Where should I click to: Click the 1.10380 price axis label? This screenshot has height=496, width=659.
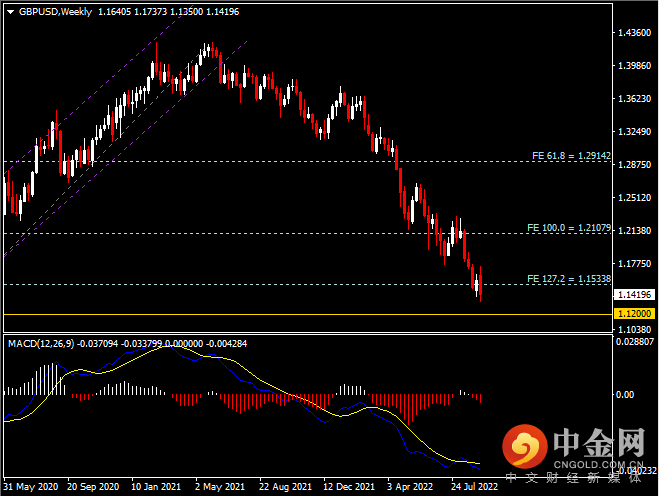[635, 329]
